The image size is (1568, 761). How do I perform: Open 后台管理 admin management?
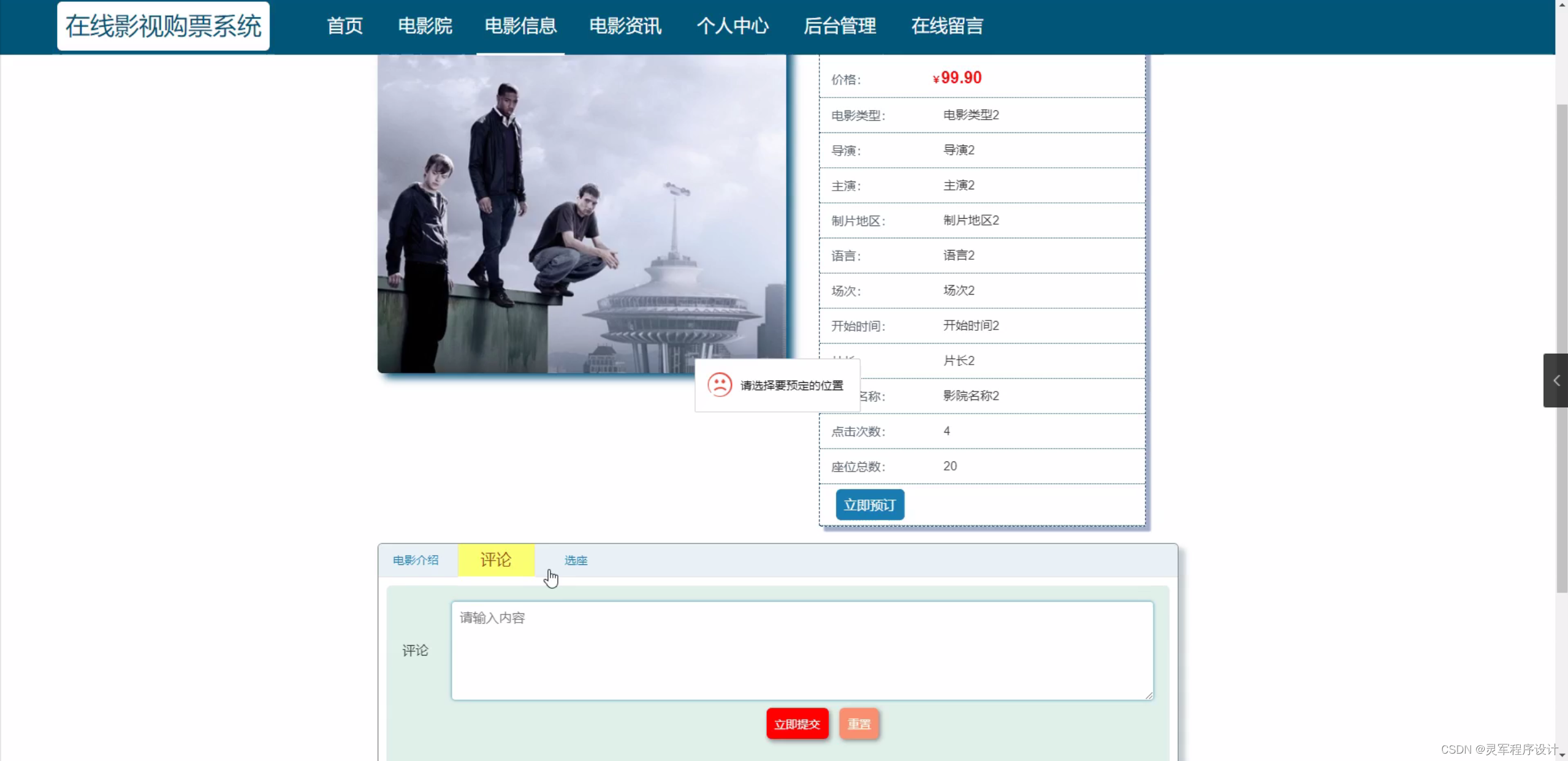click(840, 26)
